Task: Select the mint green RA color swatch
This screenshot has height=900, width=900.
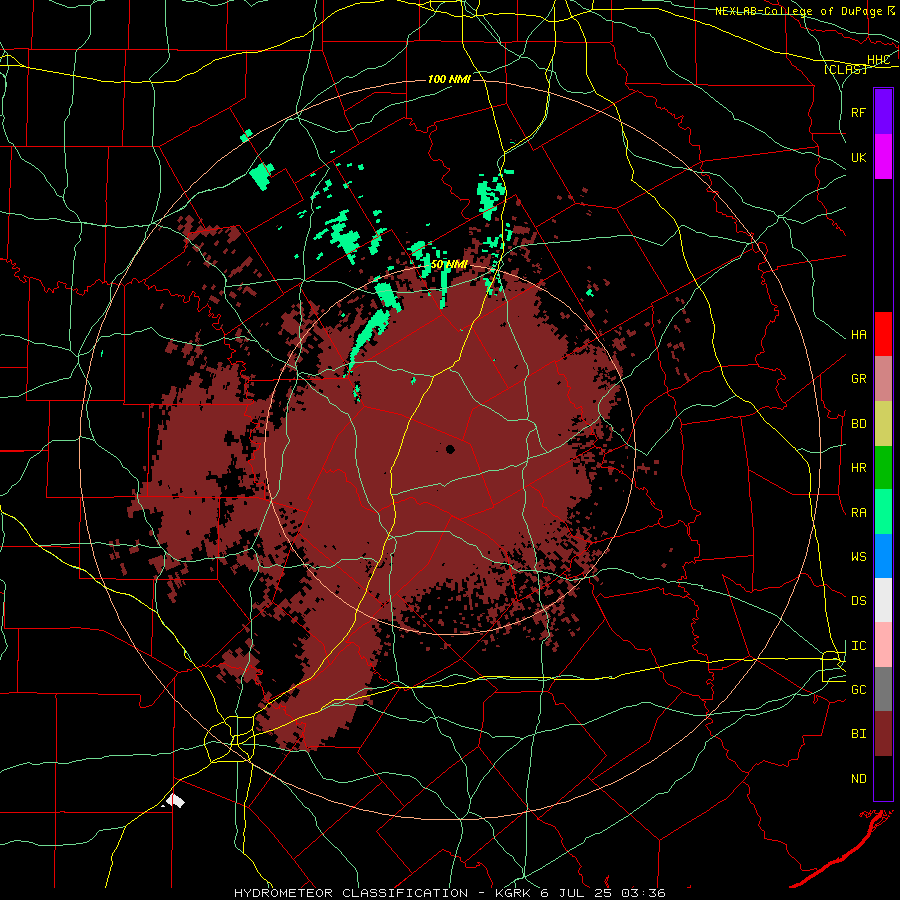Action: pos(883,512)
